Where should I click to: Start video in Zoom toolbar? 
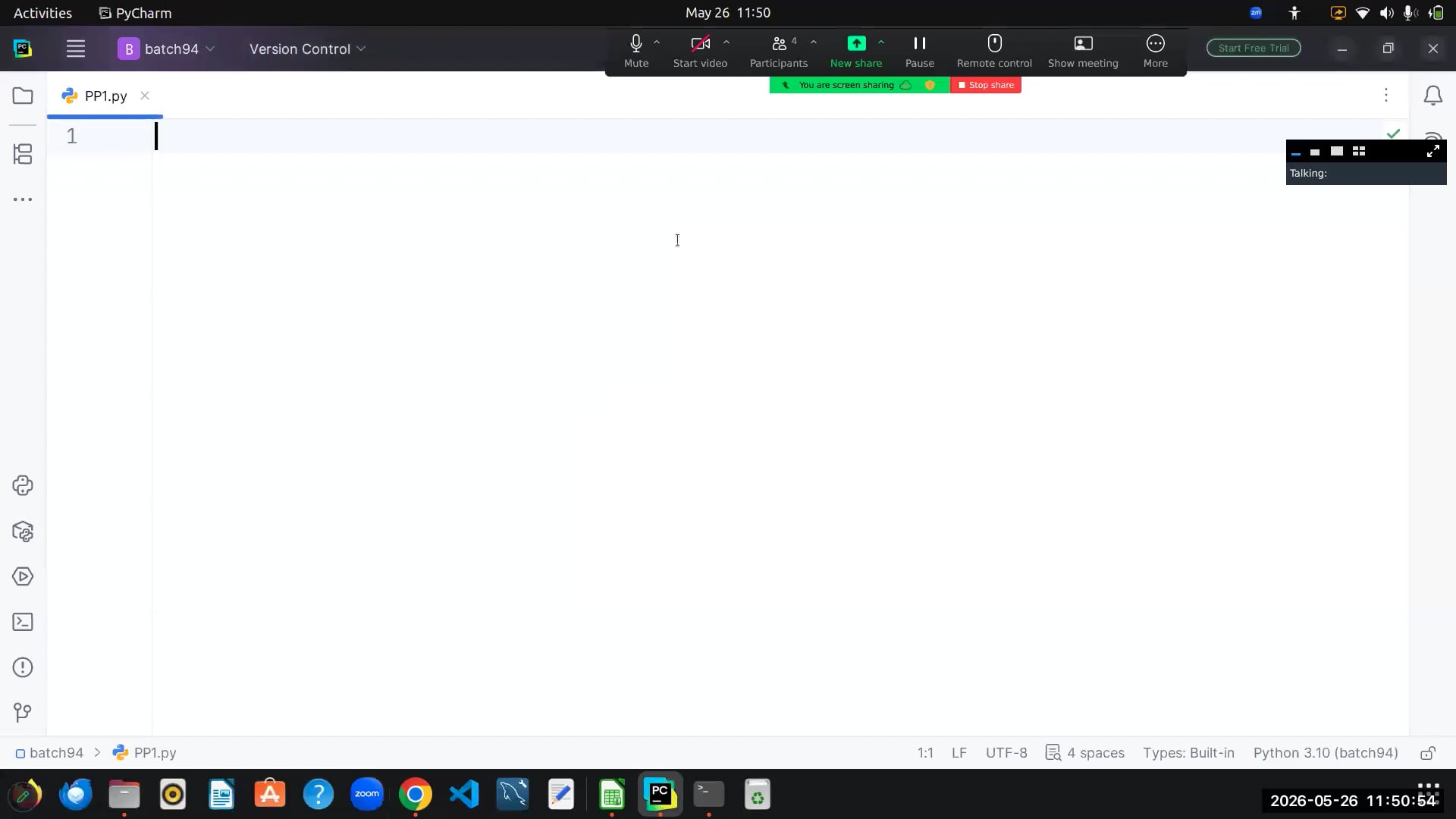pos(700,51)
